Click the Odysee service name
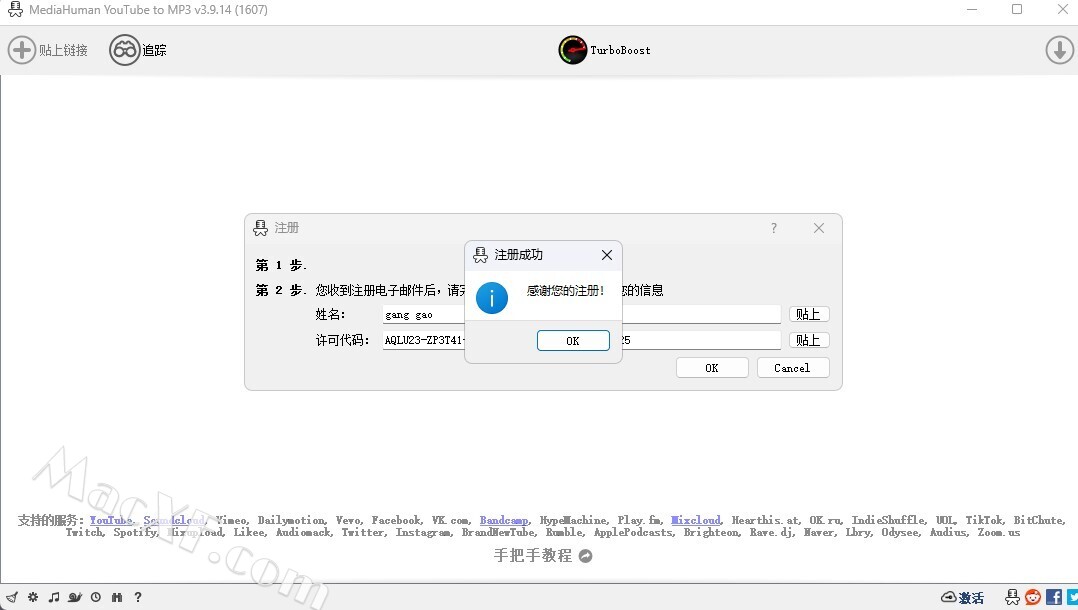Image resolution: width=1078 pixels, height=610 pixels. click(x=901, y=532)
